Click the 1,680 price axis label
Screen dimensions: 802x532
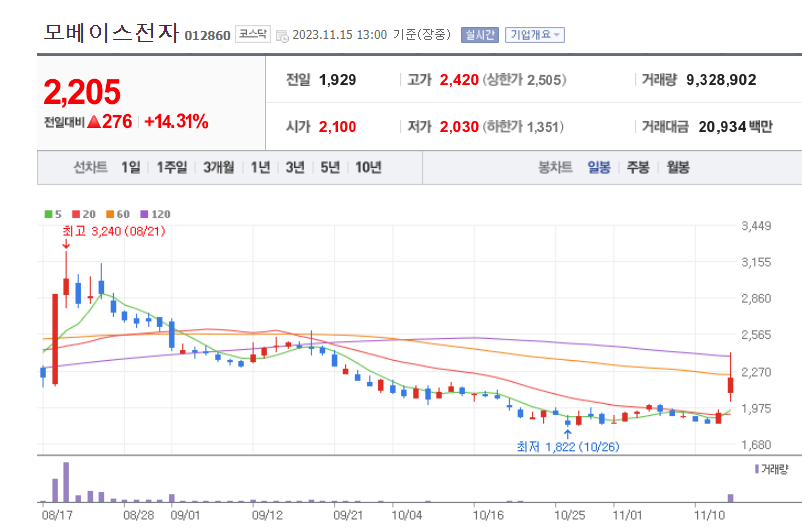[x=756, y=445]
